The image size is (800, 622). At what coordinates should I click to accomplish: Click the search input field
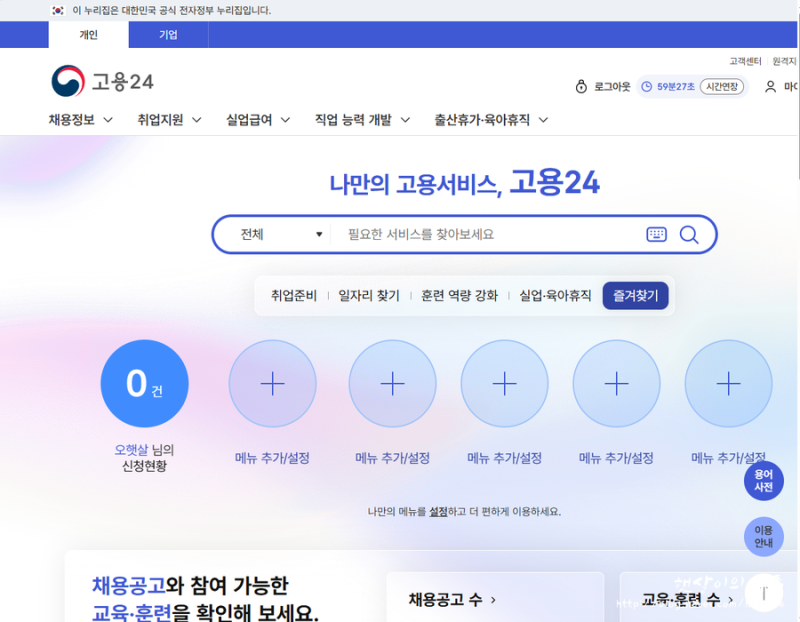487,234
